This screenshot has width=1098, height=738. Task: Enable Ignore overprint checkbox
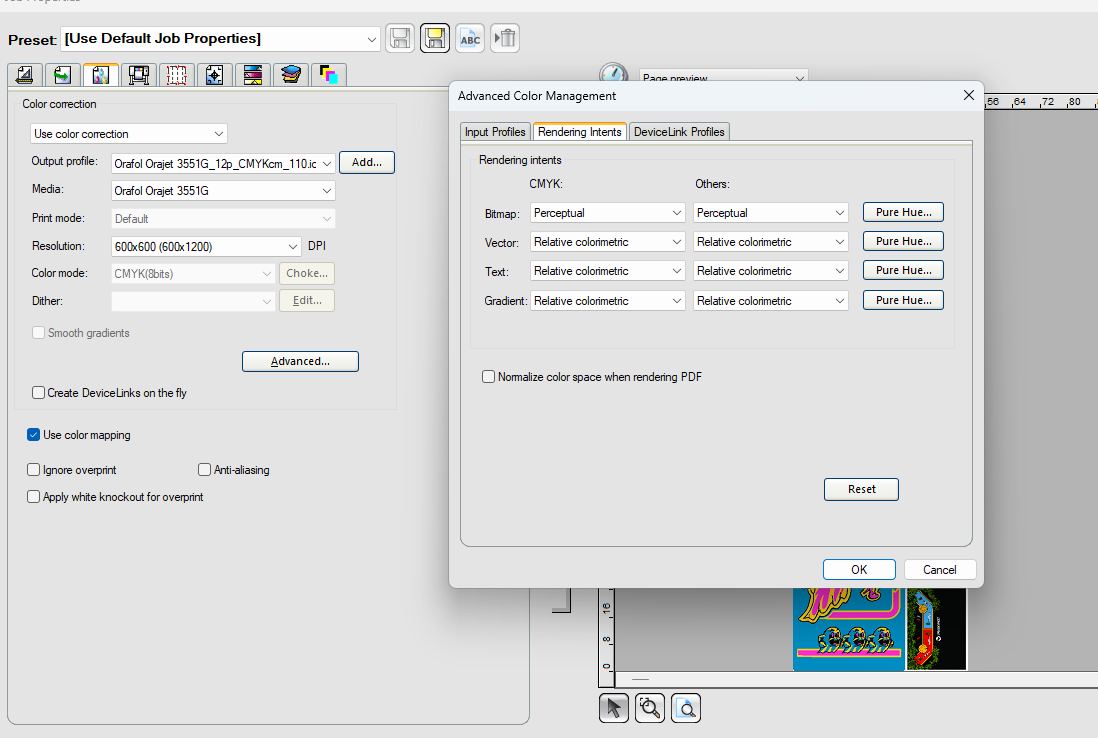pos(33,470)
